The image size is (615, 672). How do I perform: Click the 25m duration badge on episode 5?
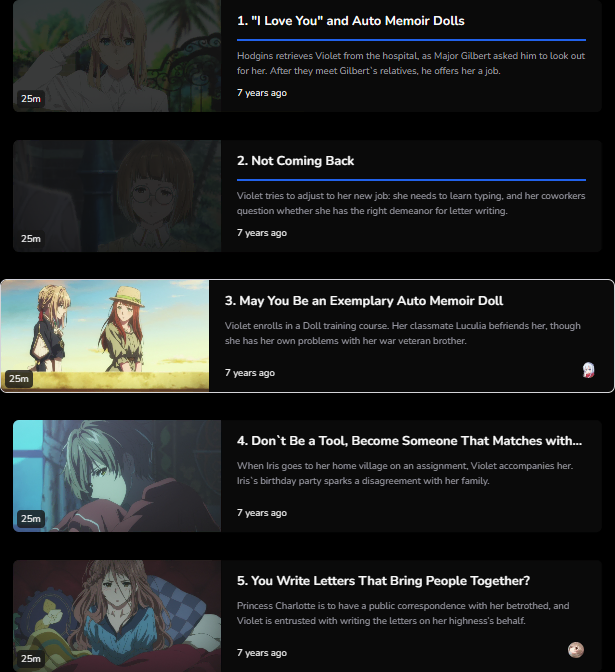[31, 659]
